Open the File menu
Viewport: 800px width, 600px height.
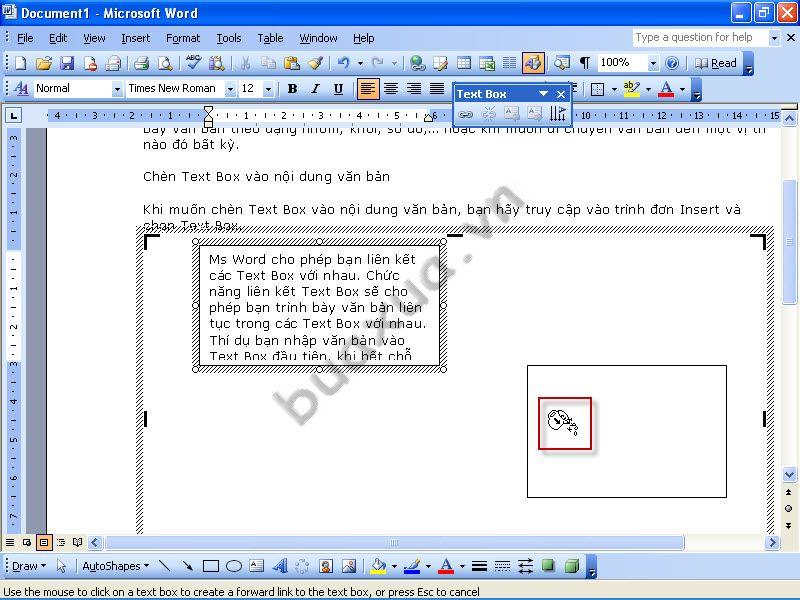tap(25, 38)
